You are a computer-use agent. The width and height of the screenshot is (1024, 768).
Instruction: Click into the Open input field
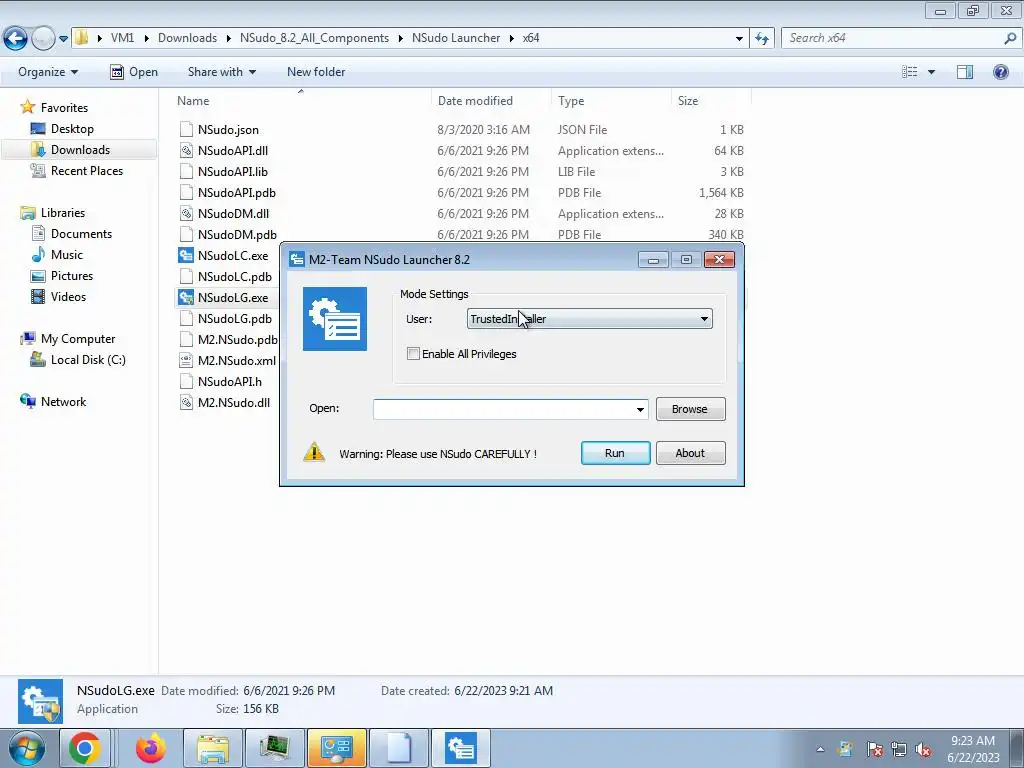point(503,409)
